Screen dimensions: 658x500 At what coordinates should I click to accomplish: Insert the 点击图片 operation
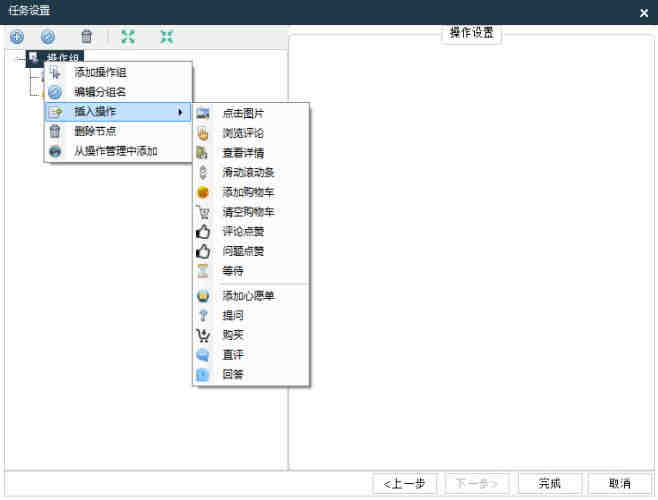click(x=251, y=113)
